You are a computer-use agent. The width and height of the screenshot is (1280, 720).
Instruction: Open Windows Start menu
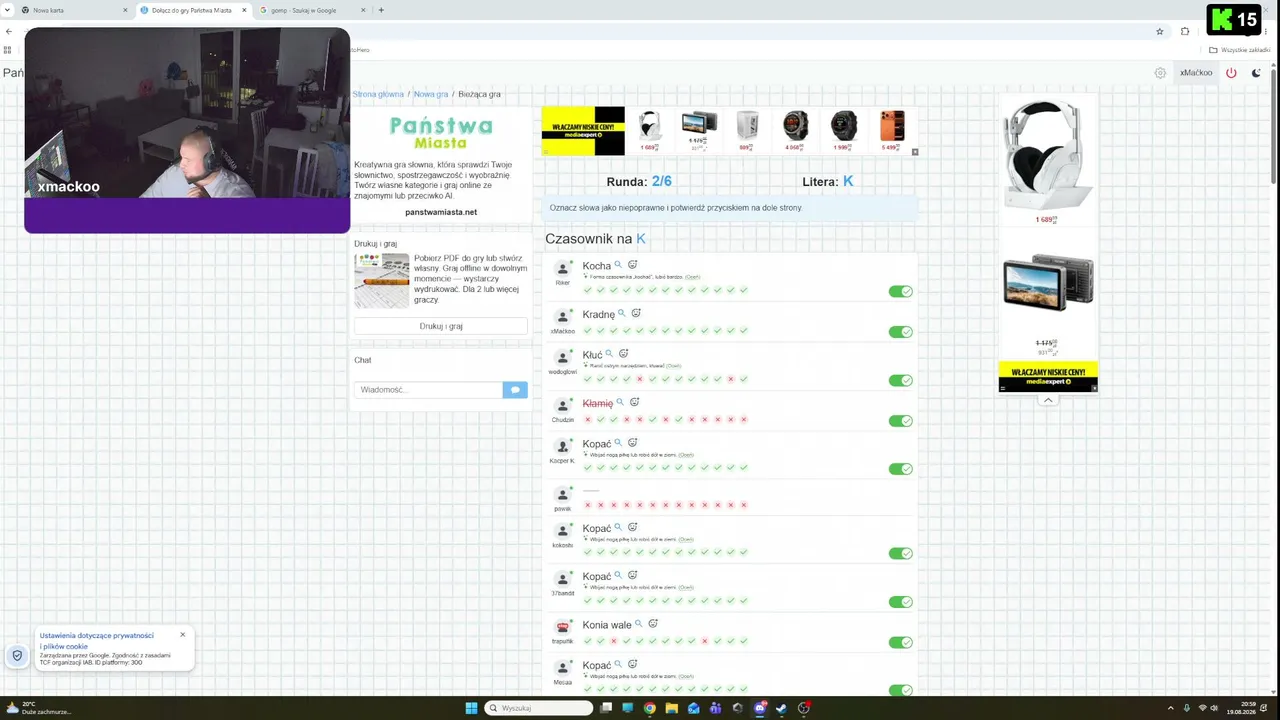pos(471,708)
